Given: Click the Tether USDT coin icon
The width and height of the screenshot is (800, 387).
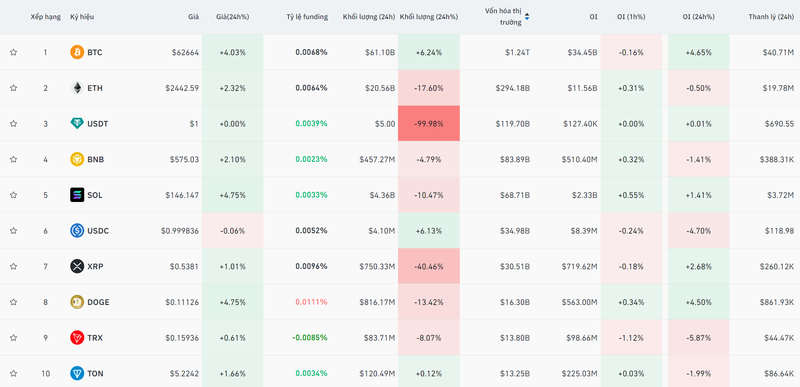Looking at the screenshot, I should (77, 123).
